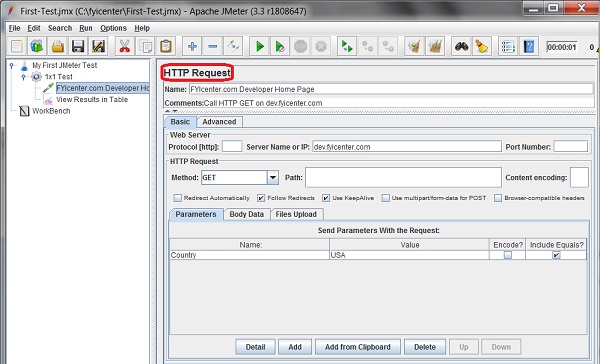Viewport: 600px width, 364px height.
Task: Click the USA value cell
Action: click(409, 255)
